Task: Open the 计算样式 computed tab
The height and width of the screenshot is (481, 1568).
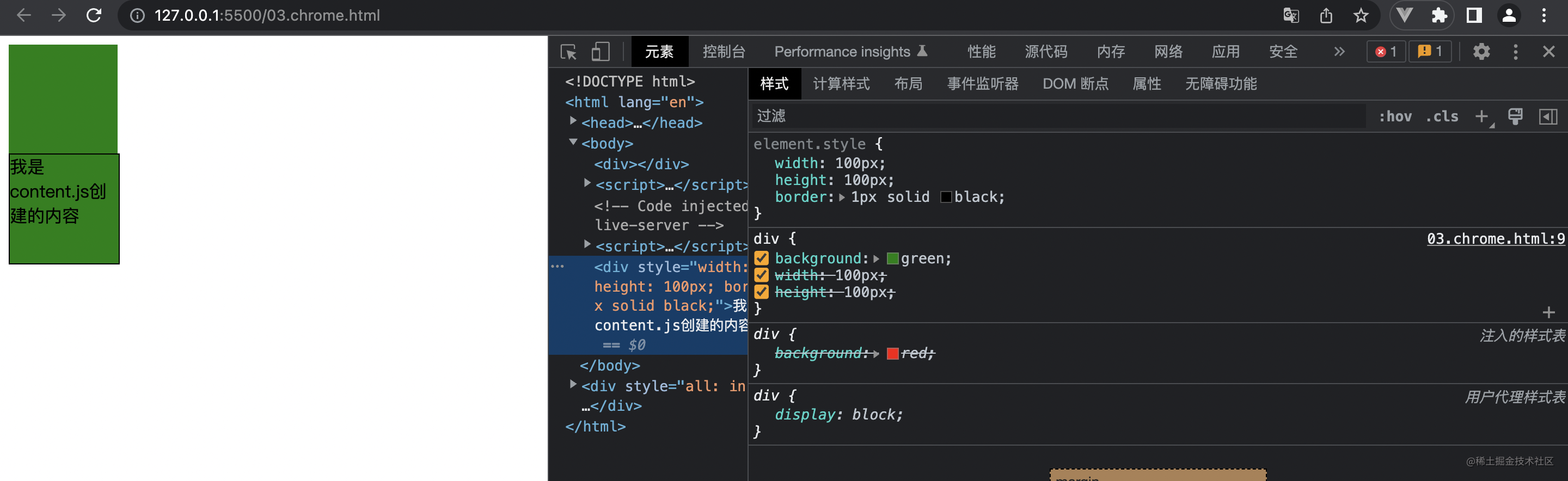Action: [841, 84]
